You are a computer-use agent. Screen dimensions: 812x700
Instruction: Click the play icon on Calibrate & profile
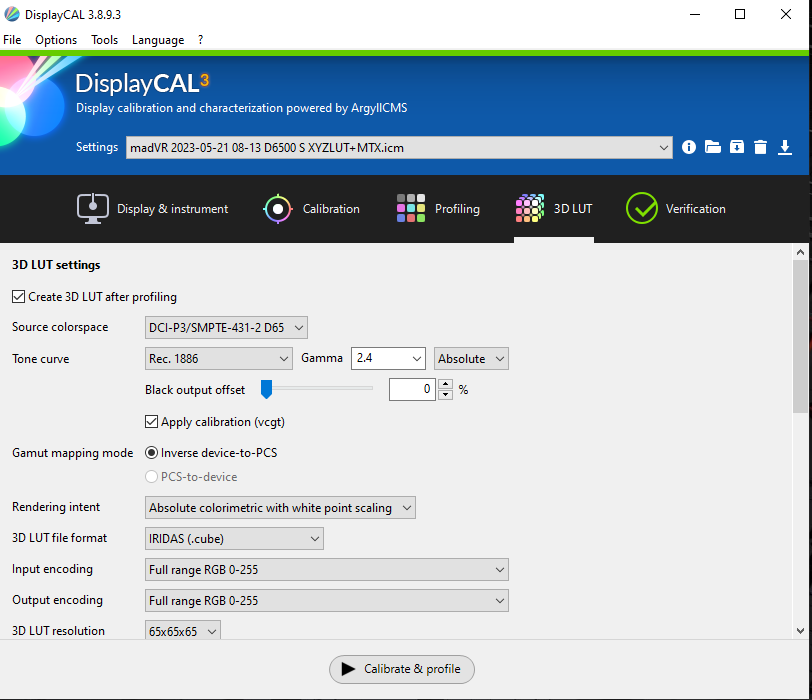[x=348, y=669]
